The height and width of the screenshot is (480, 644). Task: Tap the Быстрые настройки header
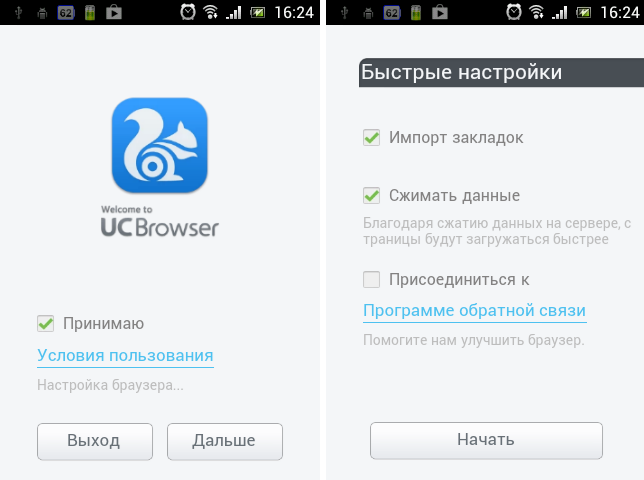point(501,73)
